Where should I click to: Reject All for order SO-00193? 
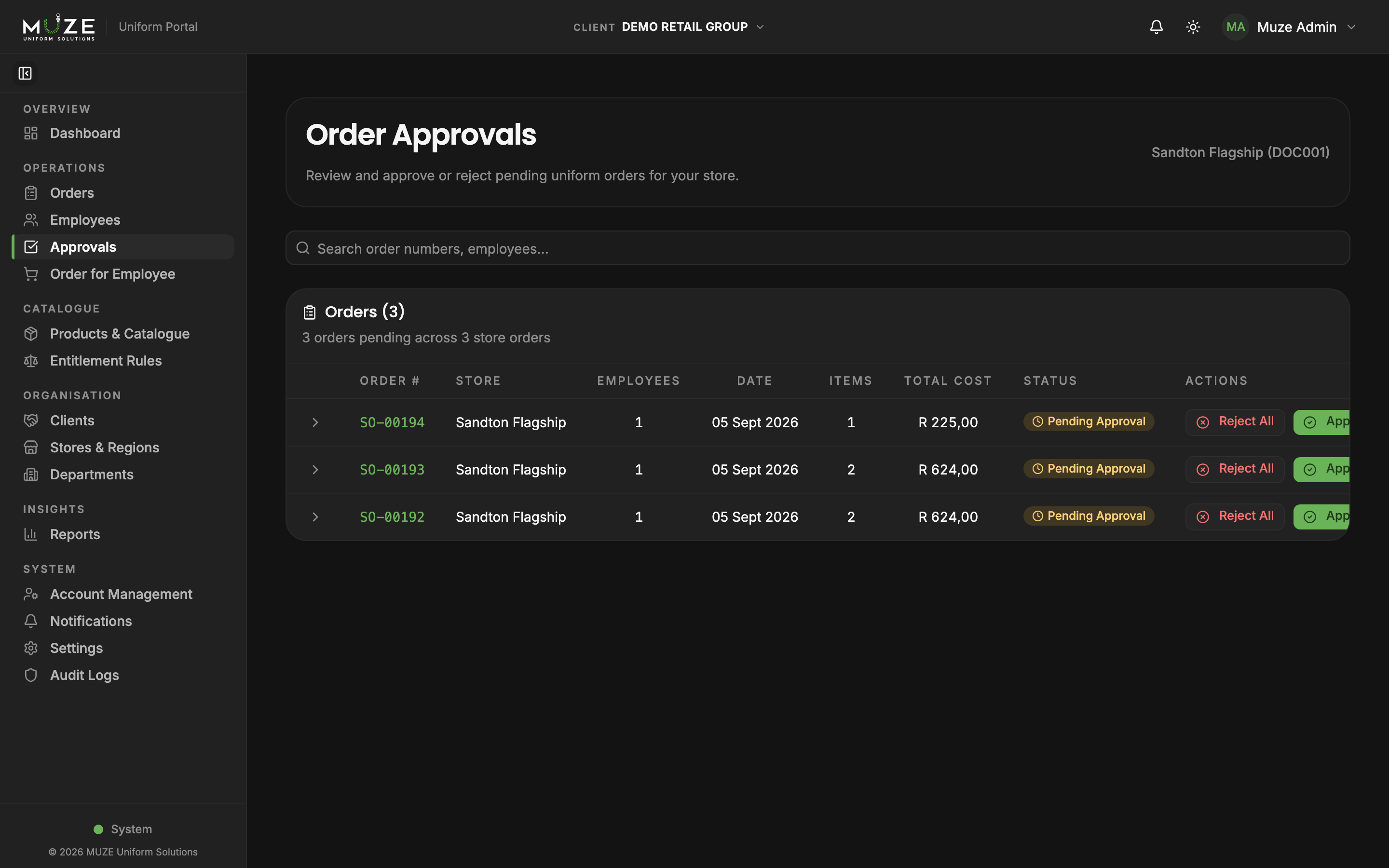coord(1235,470)
